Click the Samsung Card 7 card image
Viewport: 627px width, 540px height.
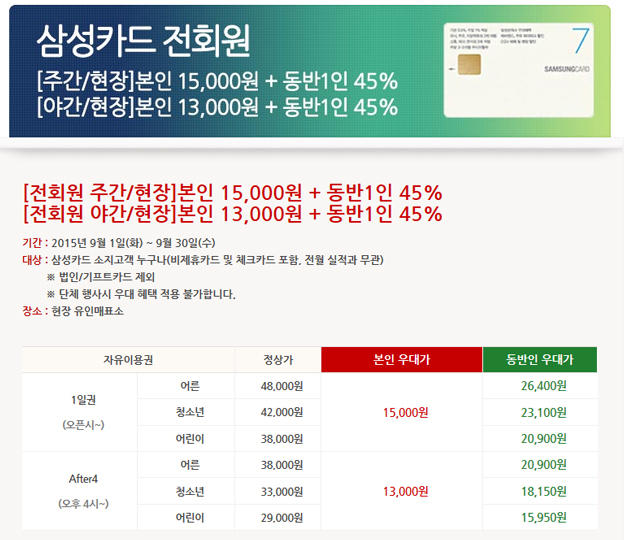point(519,70)
